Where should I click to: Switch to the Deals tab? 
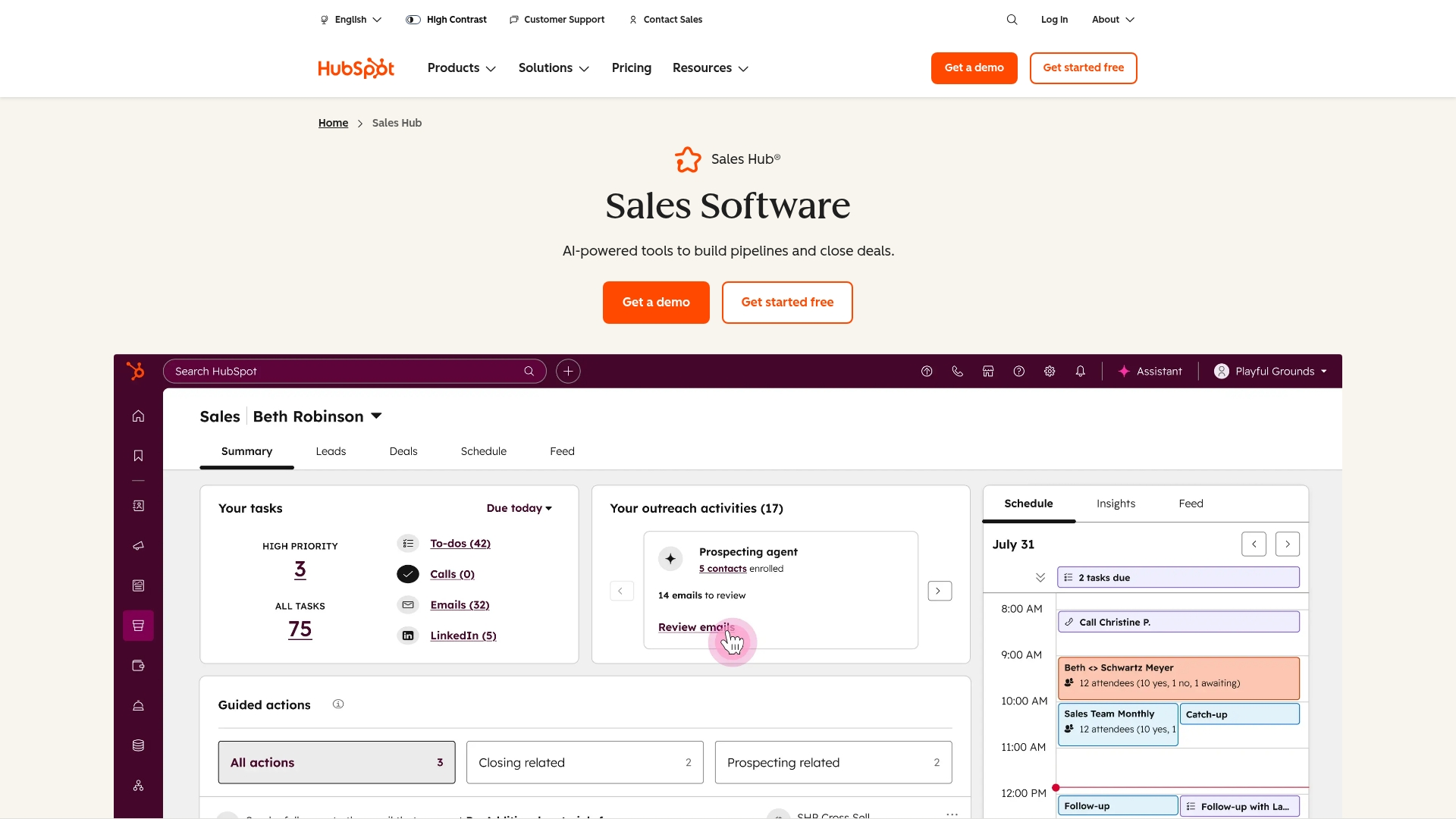point(403,451)
